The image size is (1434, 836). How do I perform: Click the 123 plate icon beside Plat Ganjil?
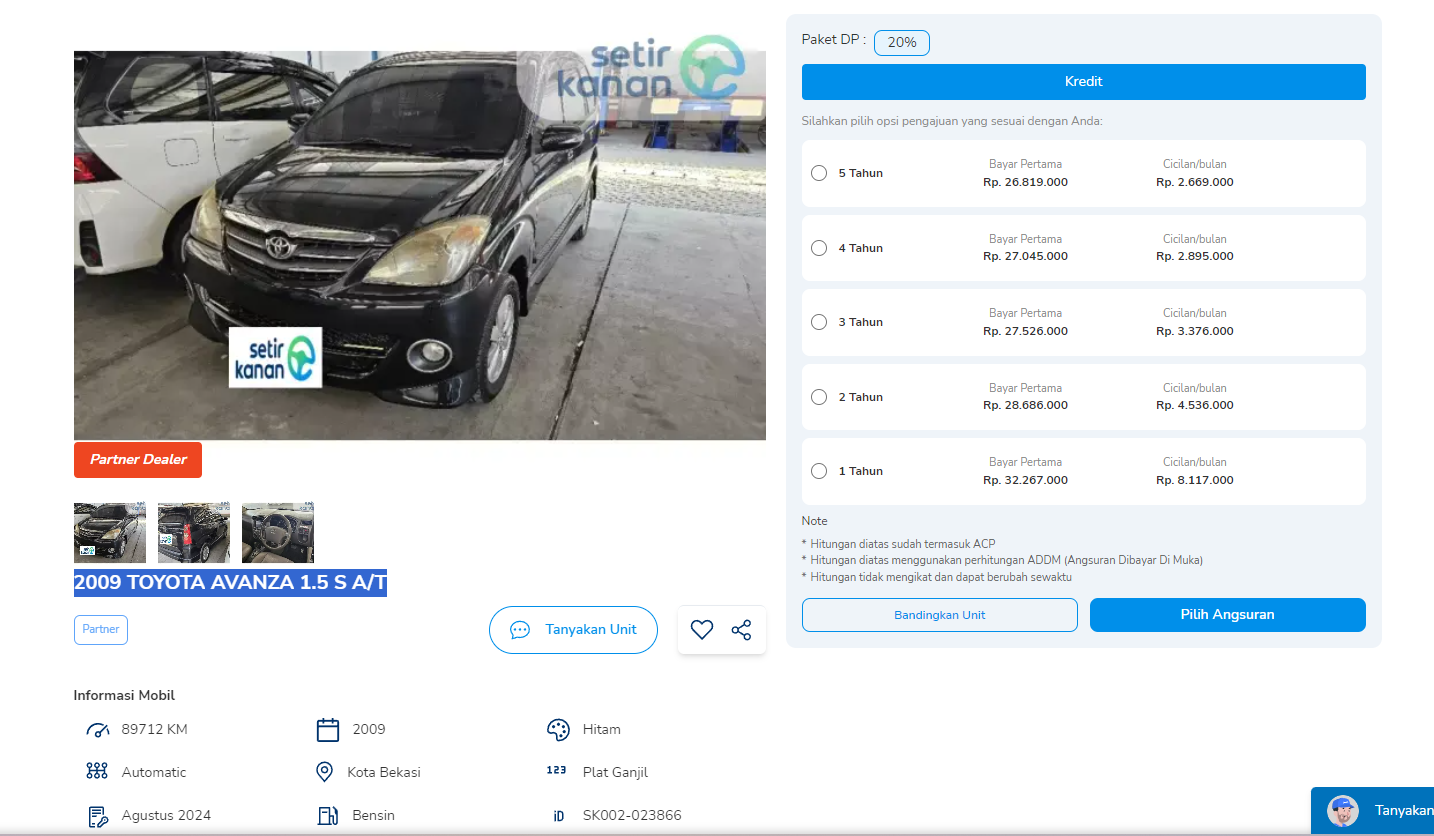point(557,770)
